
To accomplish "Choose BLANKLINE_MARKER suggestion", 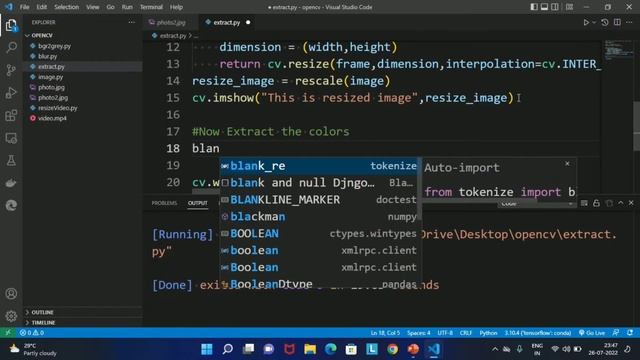I will click(x=318, y=200).
